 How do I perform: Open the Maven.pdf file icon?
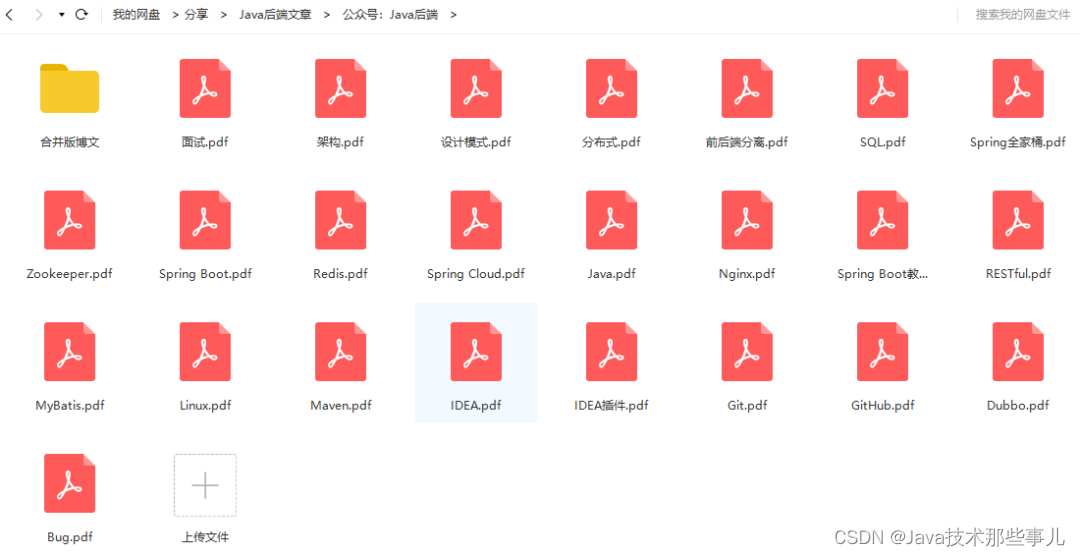[340, 351]
